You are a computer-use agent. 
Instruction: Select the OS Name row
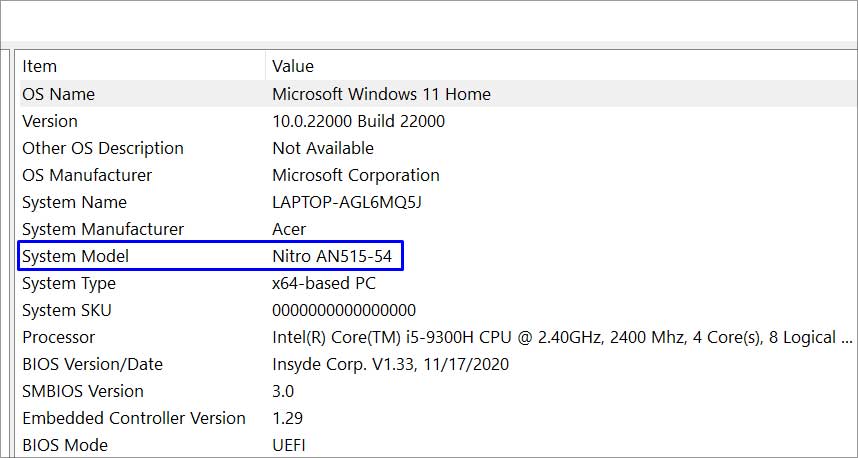[438, 94]
